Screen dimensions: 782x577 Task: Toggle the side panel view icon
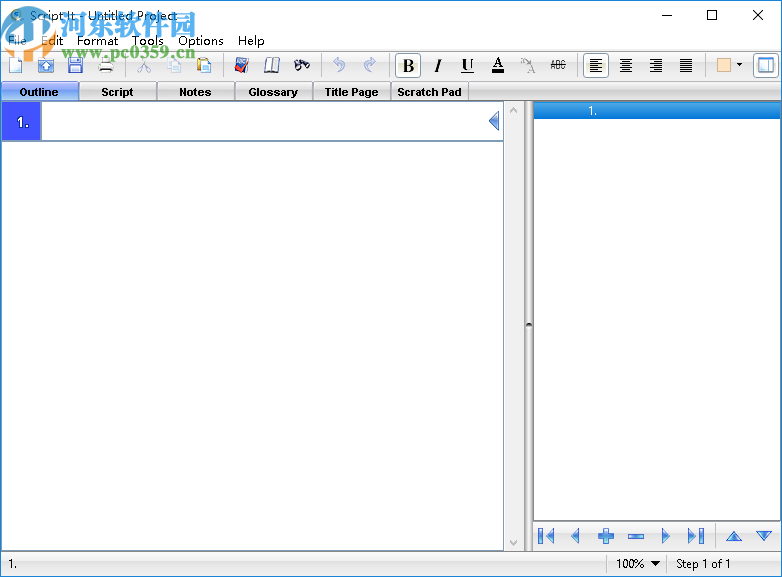pyautogui.click(x=766, y=65)
